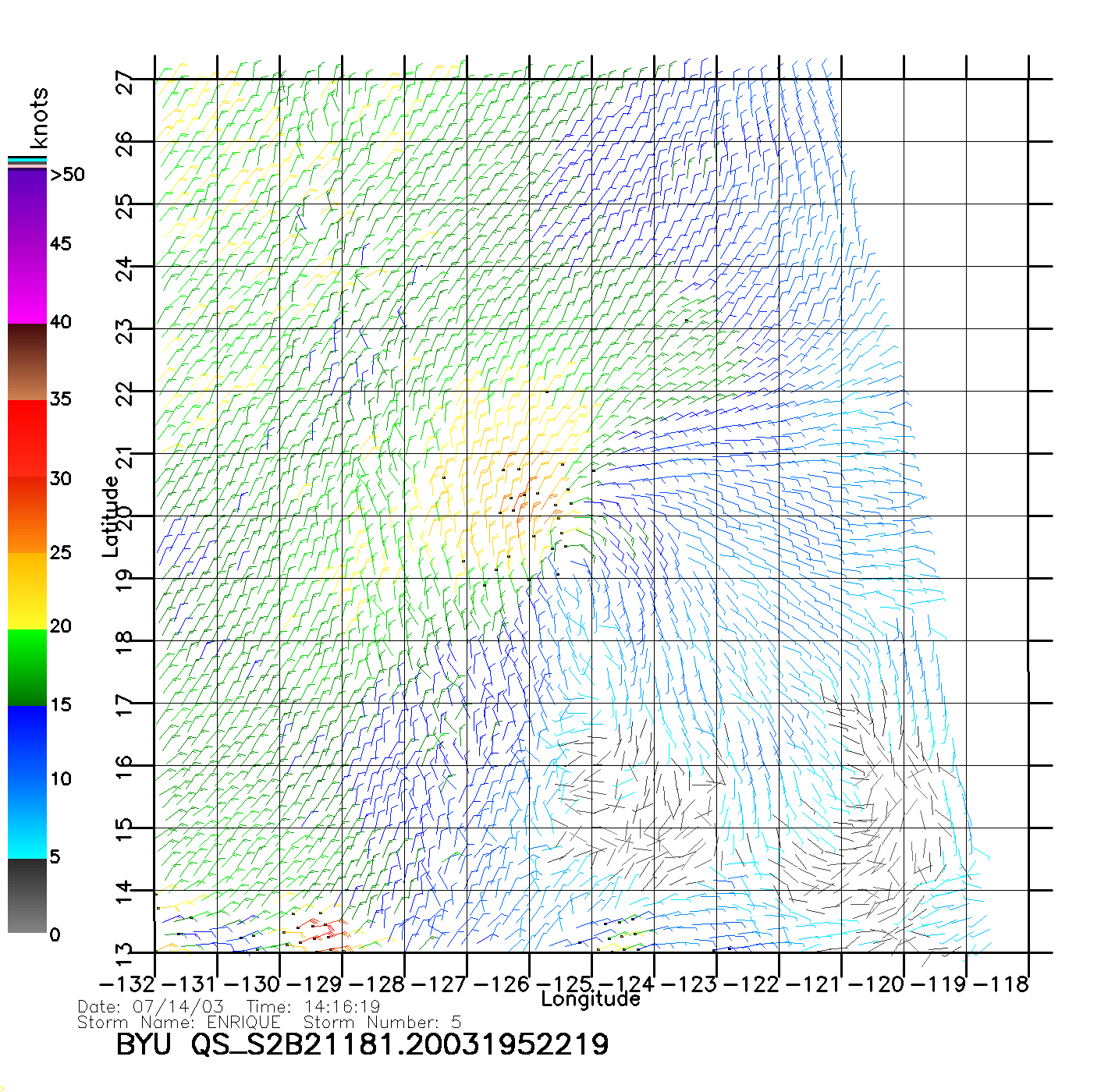Image resolution: width=1108 pixels, height=1092 pixels.
Task: Click the gray 0-5 knots color band
Action: [27, 895]
